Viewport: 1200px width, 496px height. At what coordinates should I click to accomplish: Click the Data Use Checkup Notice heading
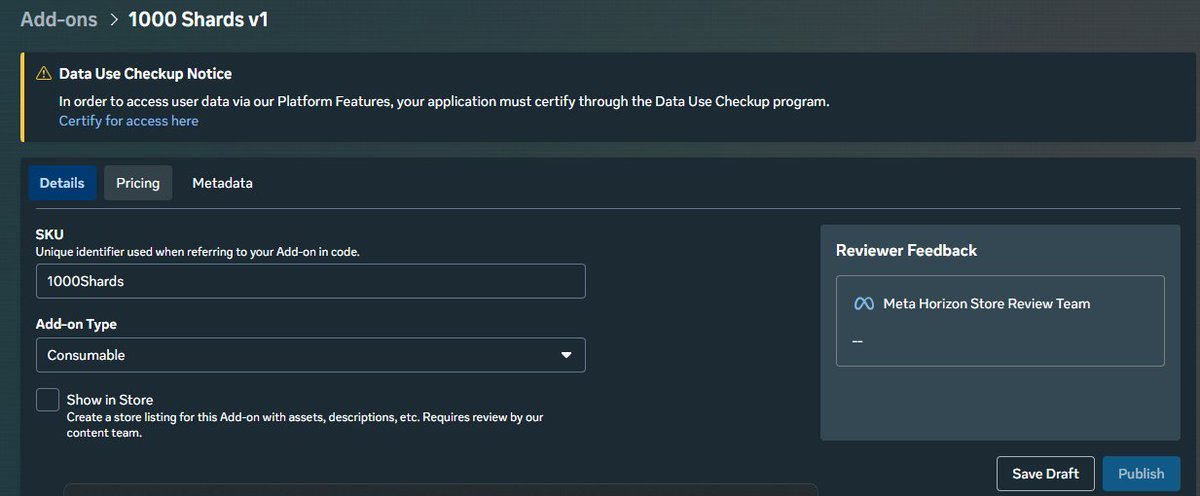(145, 74)
